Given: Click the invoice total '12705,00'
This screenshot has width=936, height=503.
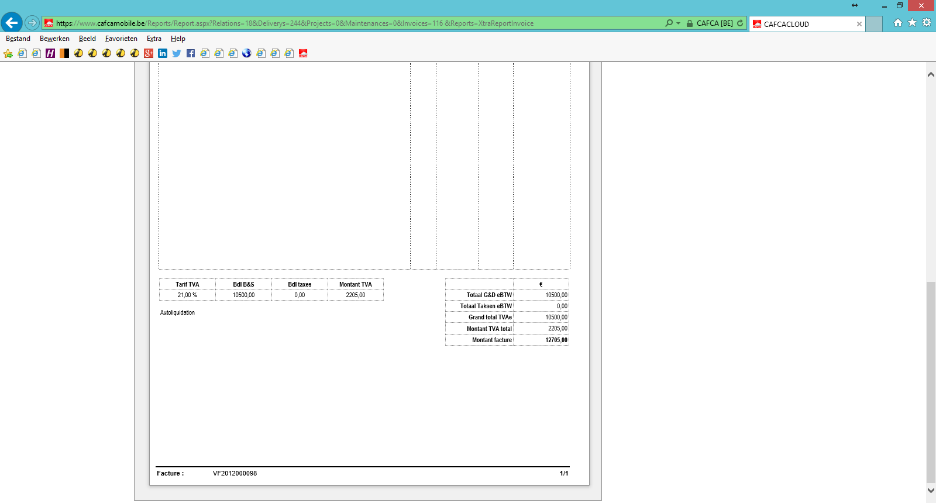Looking at the screenshot, I should (x=556, y=340).
